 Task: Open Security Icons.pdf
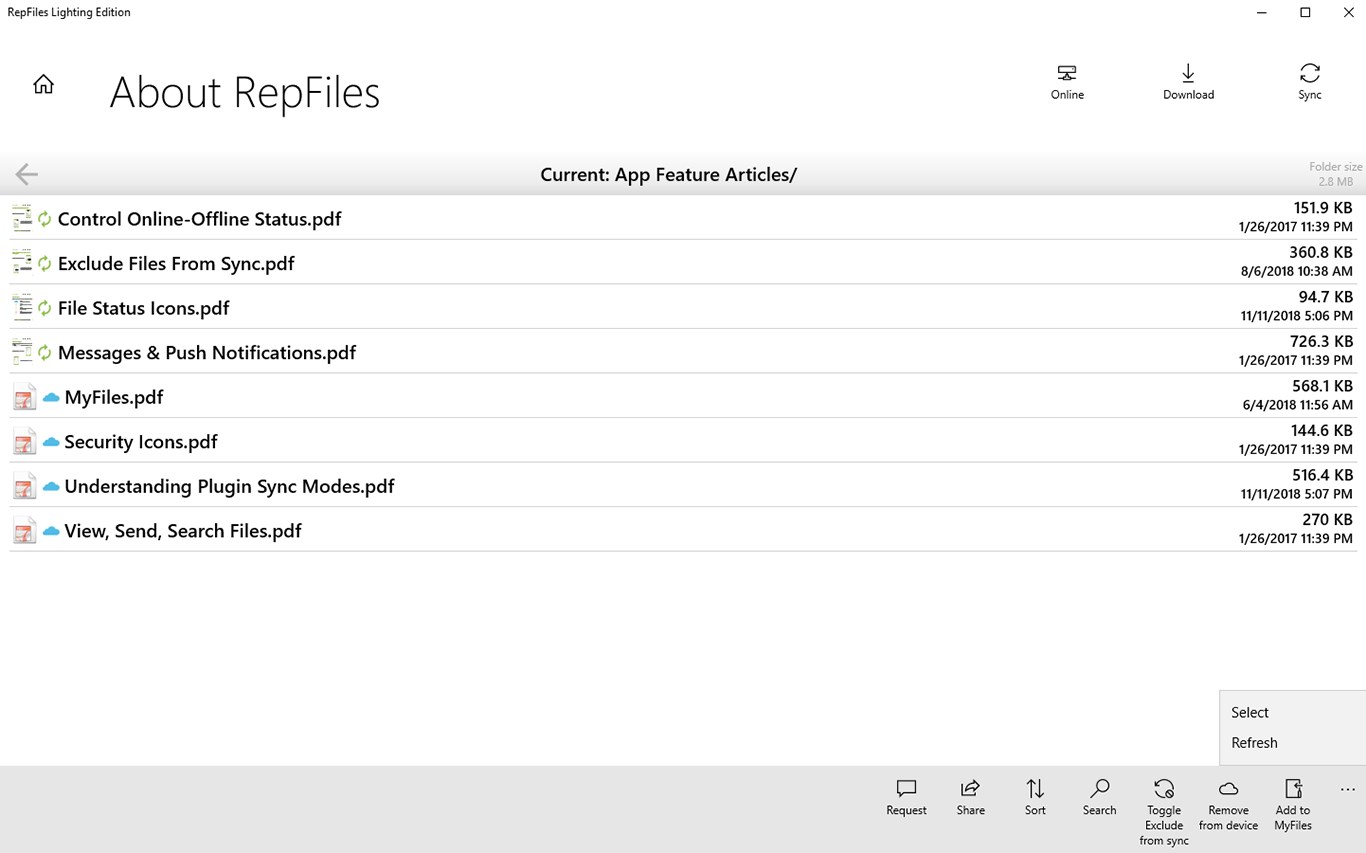tap(141, 442)
